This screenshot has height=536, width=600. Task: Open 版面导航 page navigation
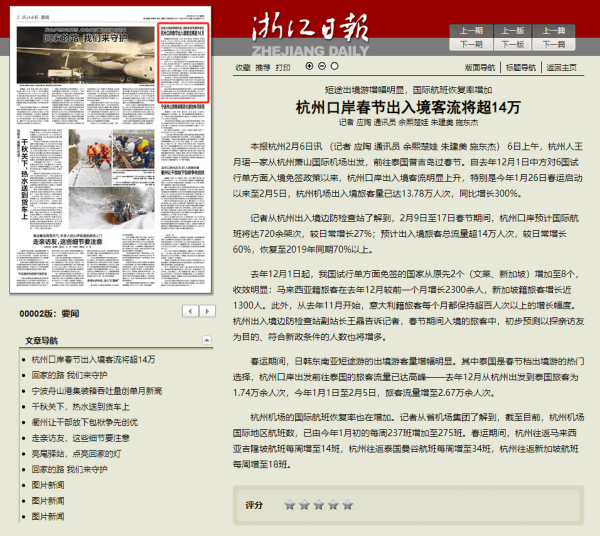click(x=480, y=68)
